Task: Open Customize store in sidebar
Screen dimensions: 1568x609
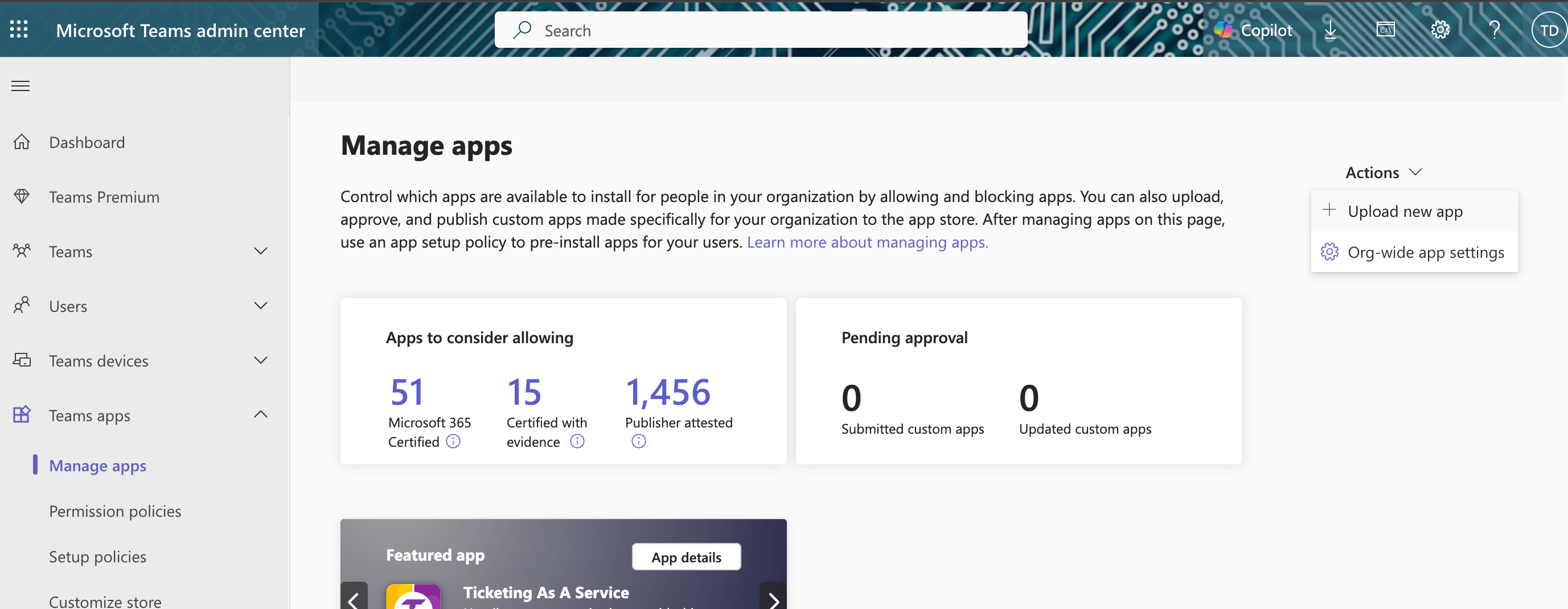Action: coord(105,601)
